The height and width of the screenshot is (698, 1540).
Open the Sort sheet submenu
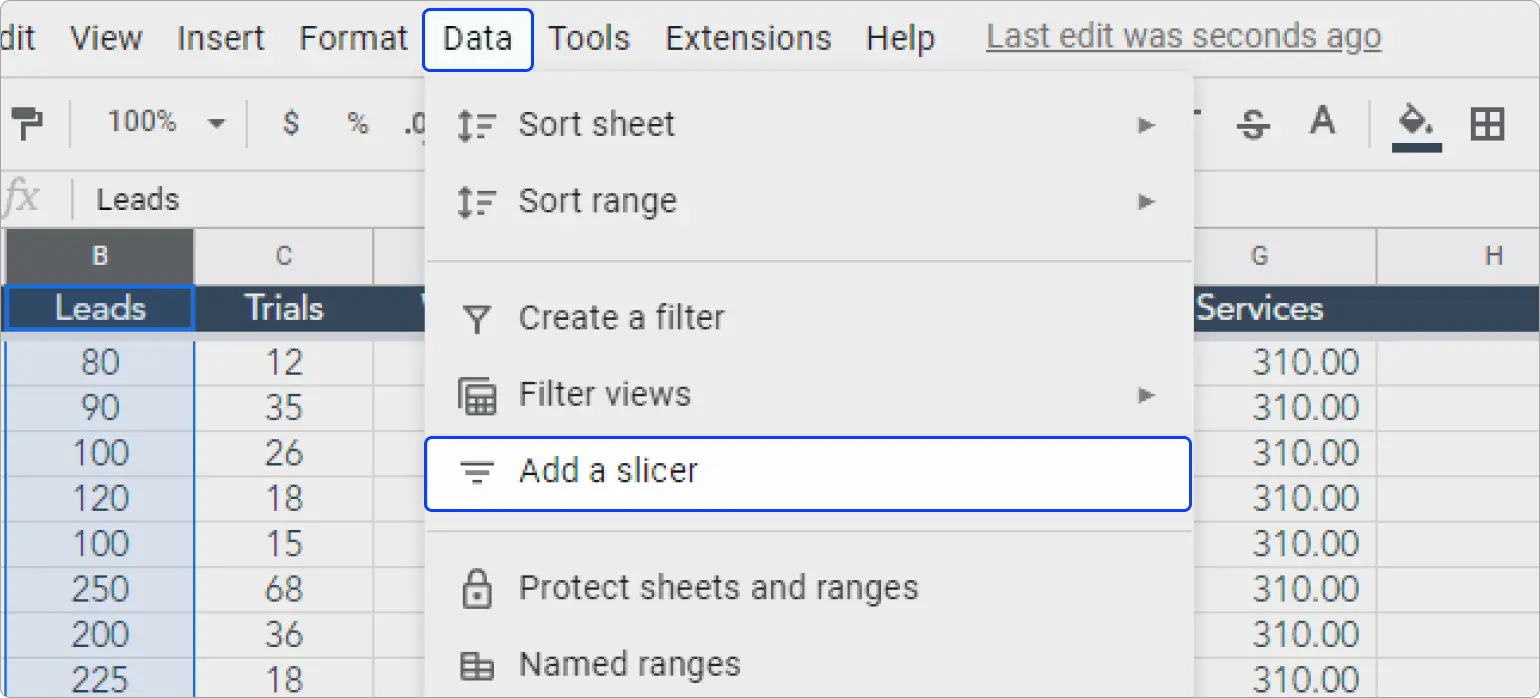pos(595,124)
